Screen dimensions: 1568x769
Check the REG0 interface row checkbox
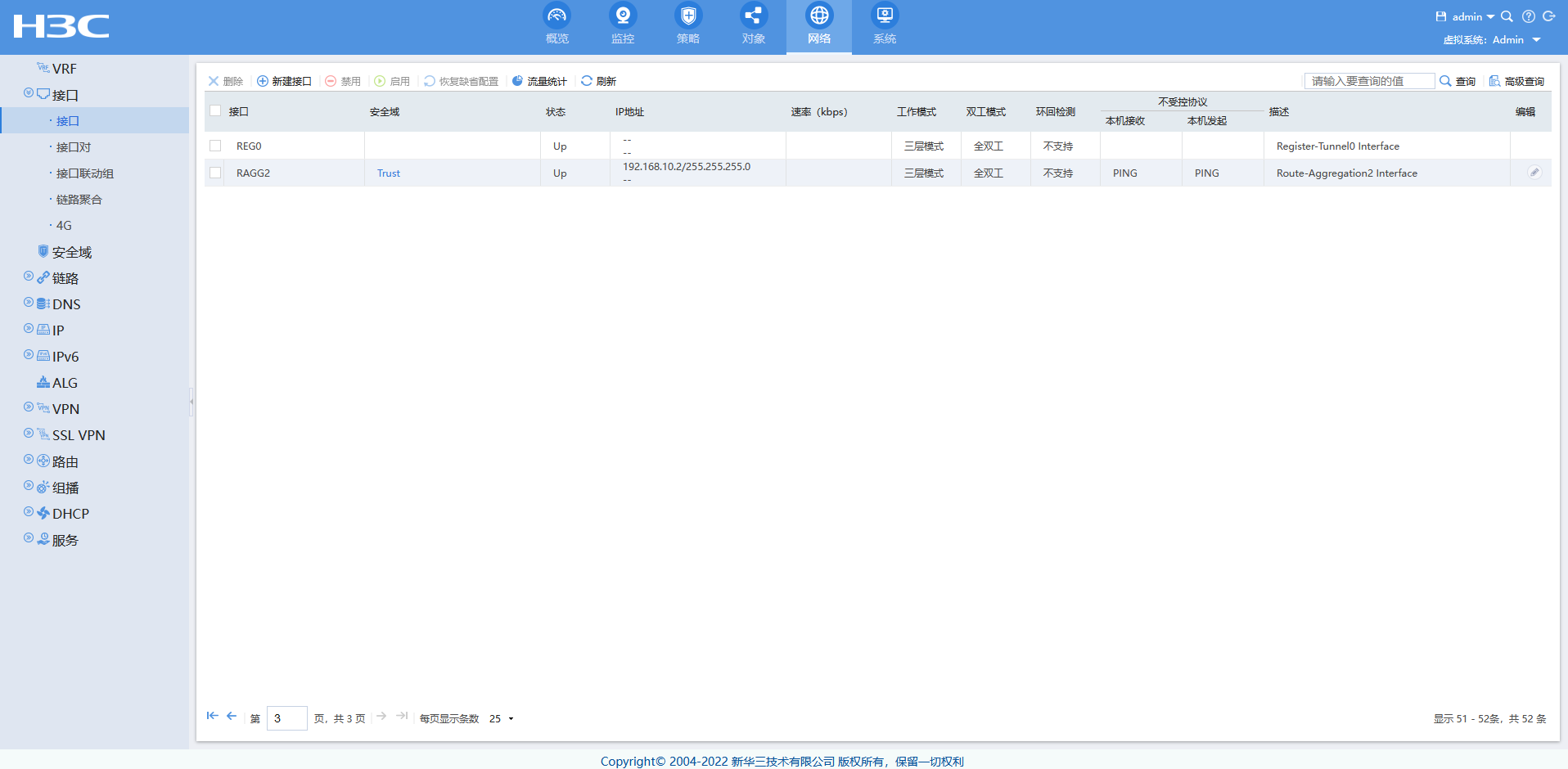[215, 146]
